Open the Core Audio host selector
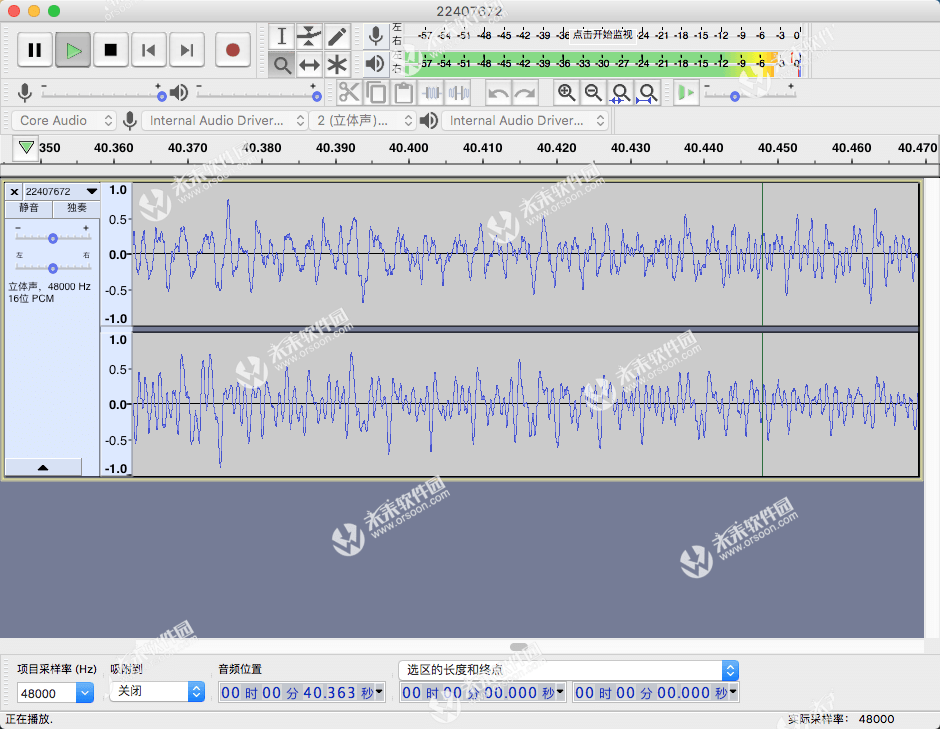This screenshot has width=940, height=729. pos(62,119)
